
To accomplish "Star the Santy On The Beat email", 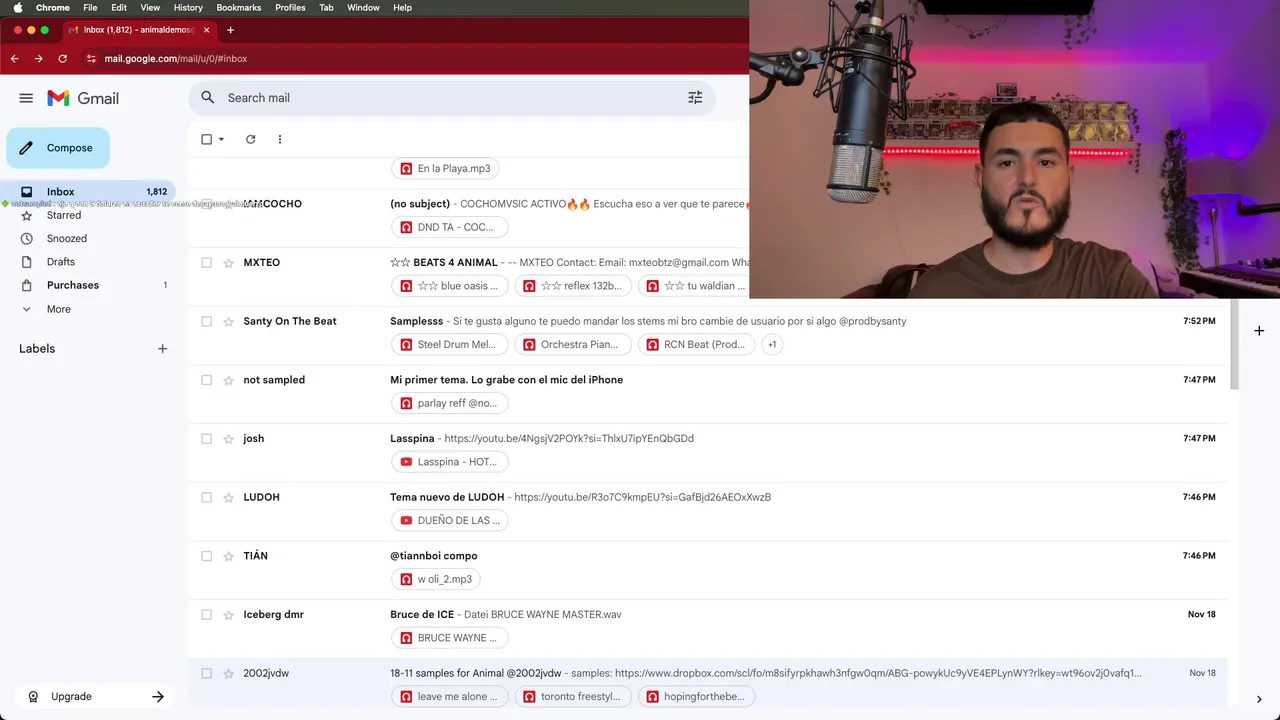I will 228,321.
